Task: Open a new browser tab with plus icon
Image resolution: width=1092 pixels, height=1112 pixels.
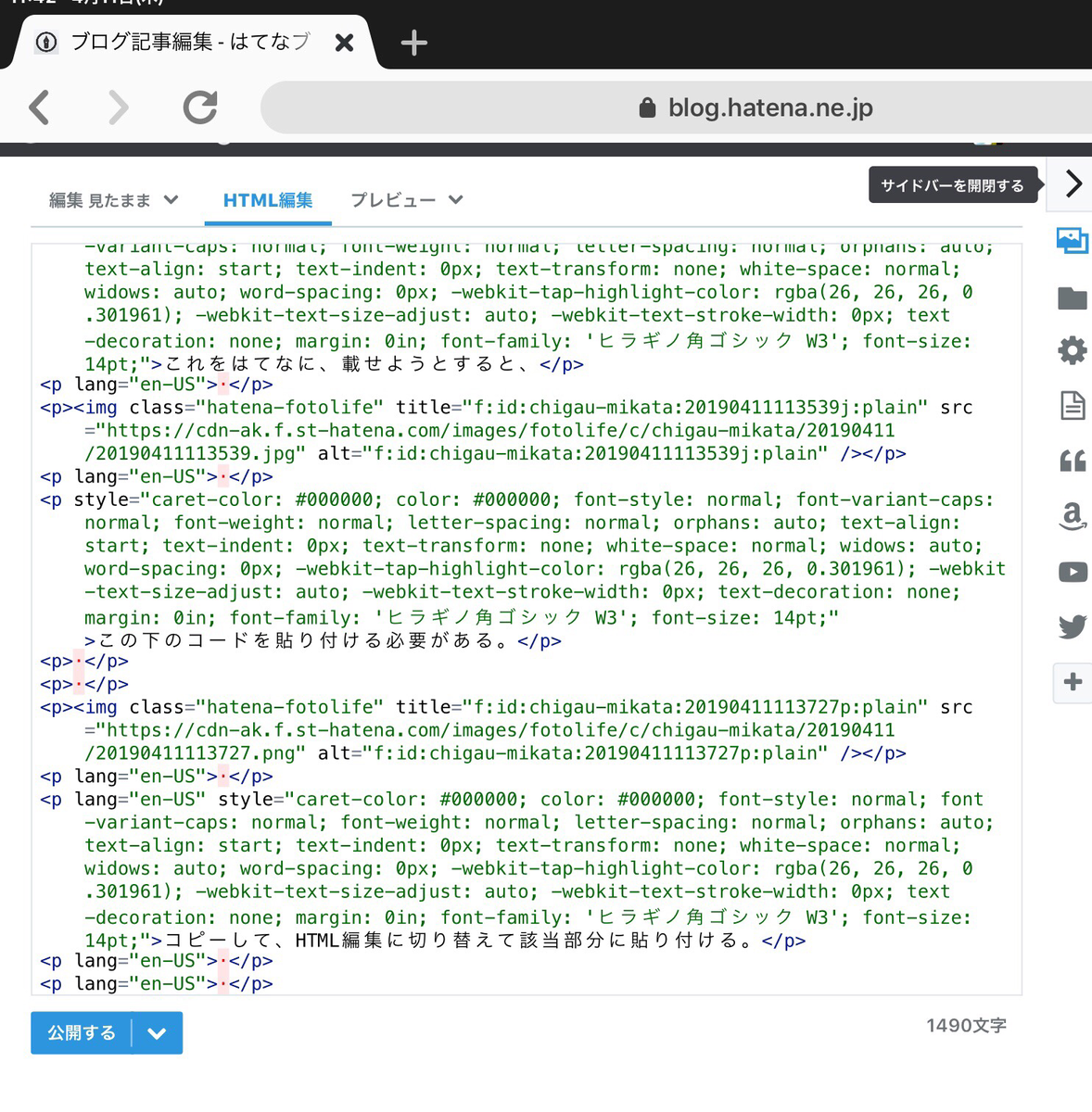Action: [413, 43]
